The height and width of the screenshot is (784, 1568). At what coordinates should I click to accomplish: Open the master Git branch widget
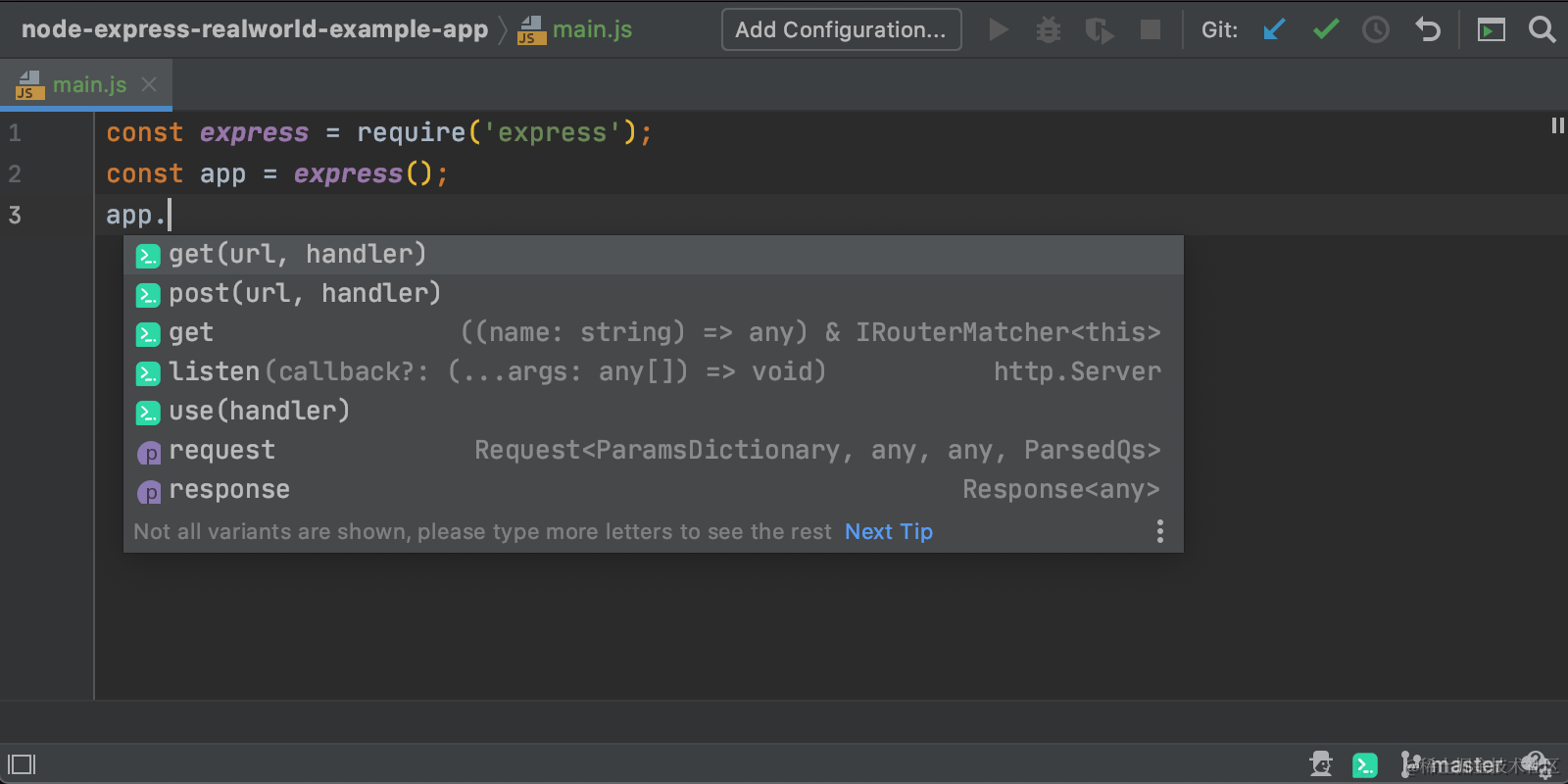1452,764
